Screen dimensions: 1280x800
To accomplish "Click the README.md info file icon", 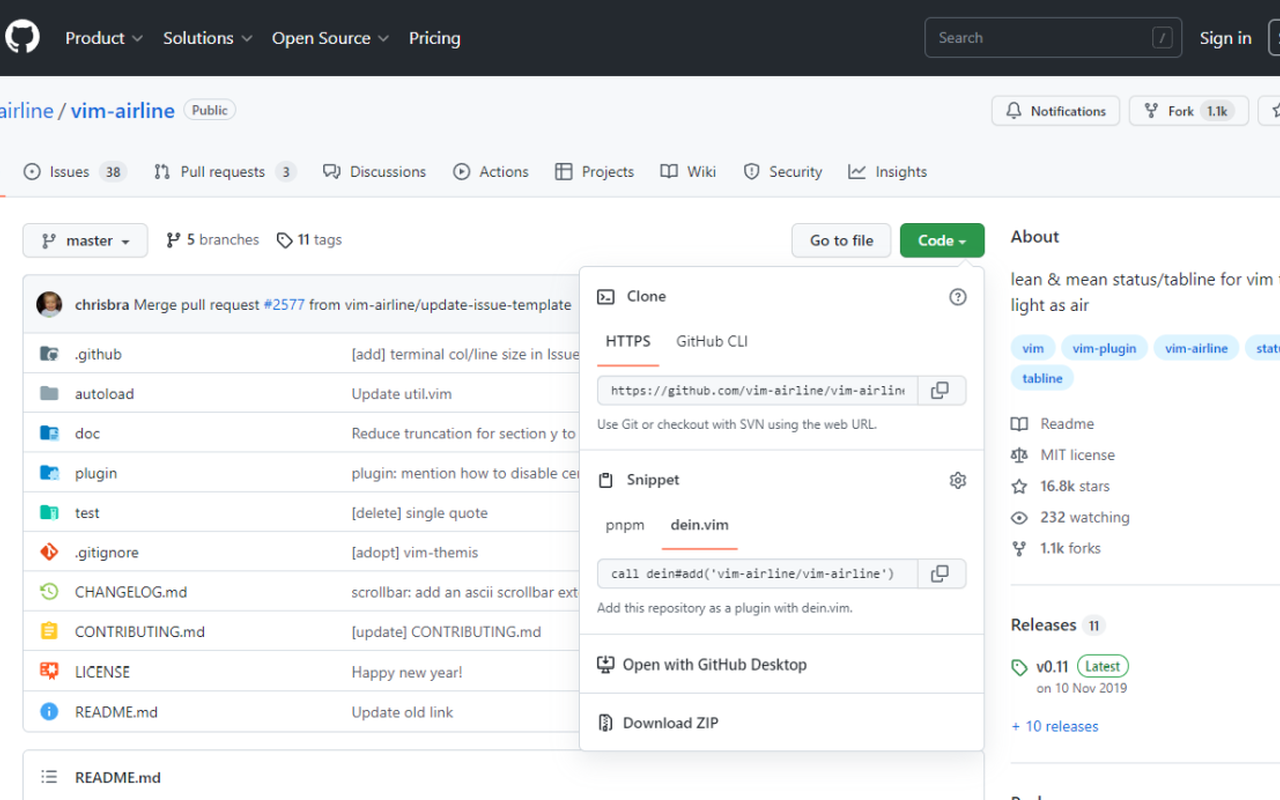I will 49,712.
